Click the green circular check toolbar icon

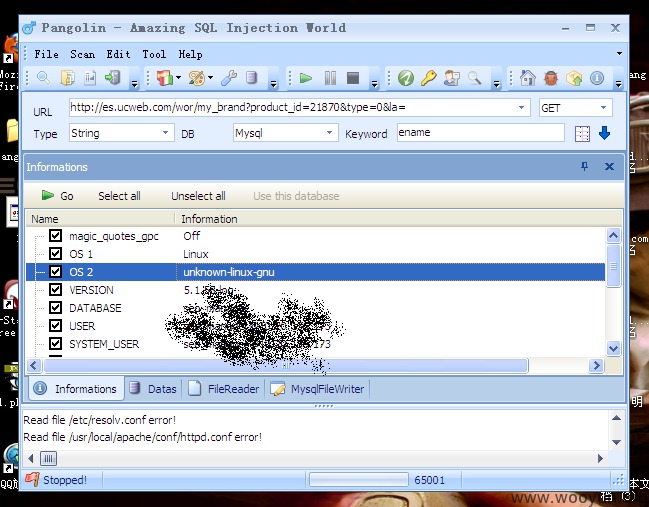[406, 78]
